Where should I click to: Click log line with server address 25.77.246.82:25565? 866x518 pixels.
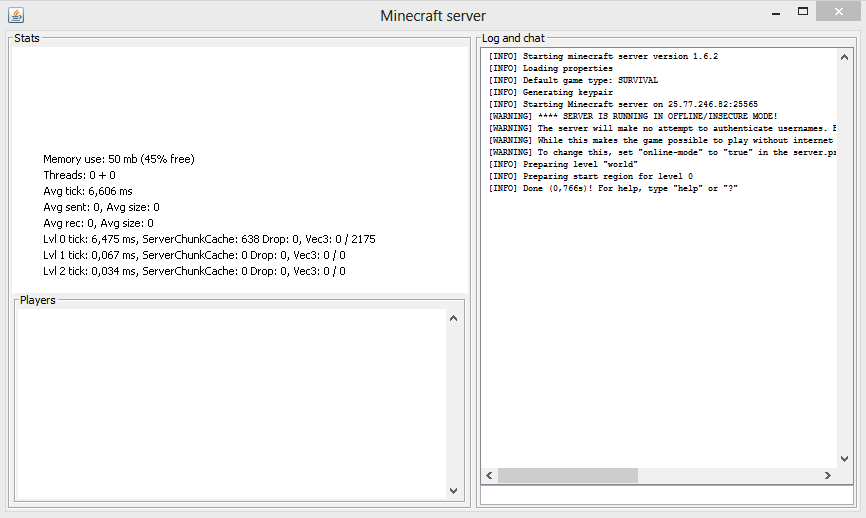coord(623,104)
